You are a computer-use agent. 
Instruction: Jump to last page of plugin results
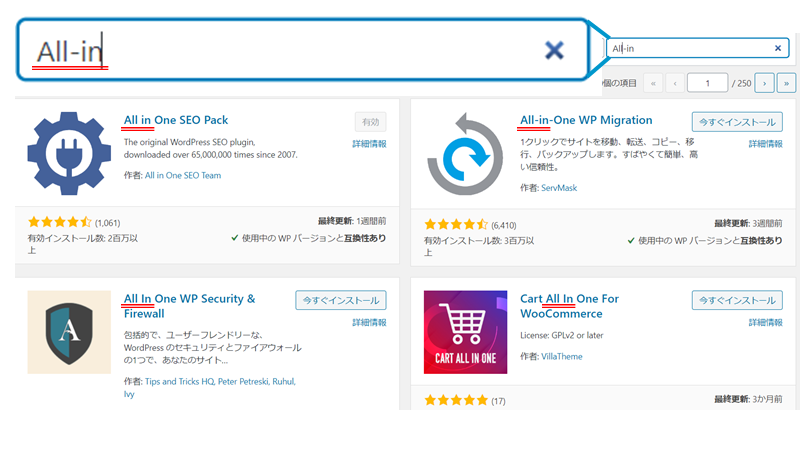pyautogui.click(x=786, y=83)
